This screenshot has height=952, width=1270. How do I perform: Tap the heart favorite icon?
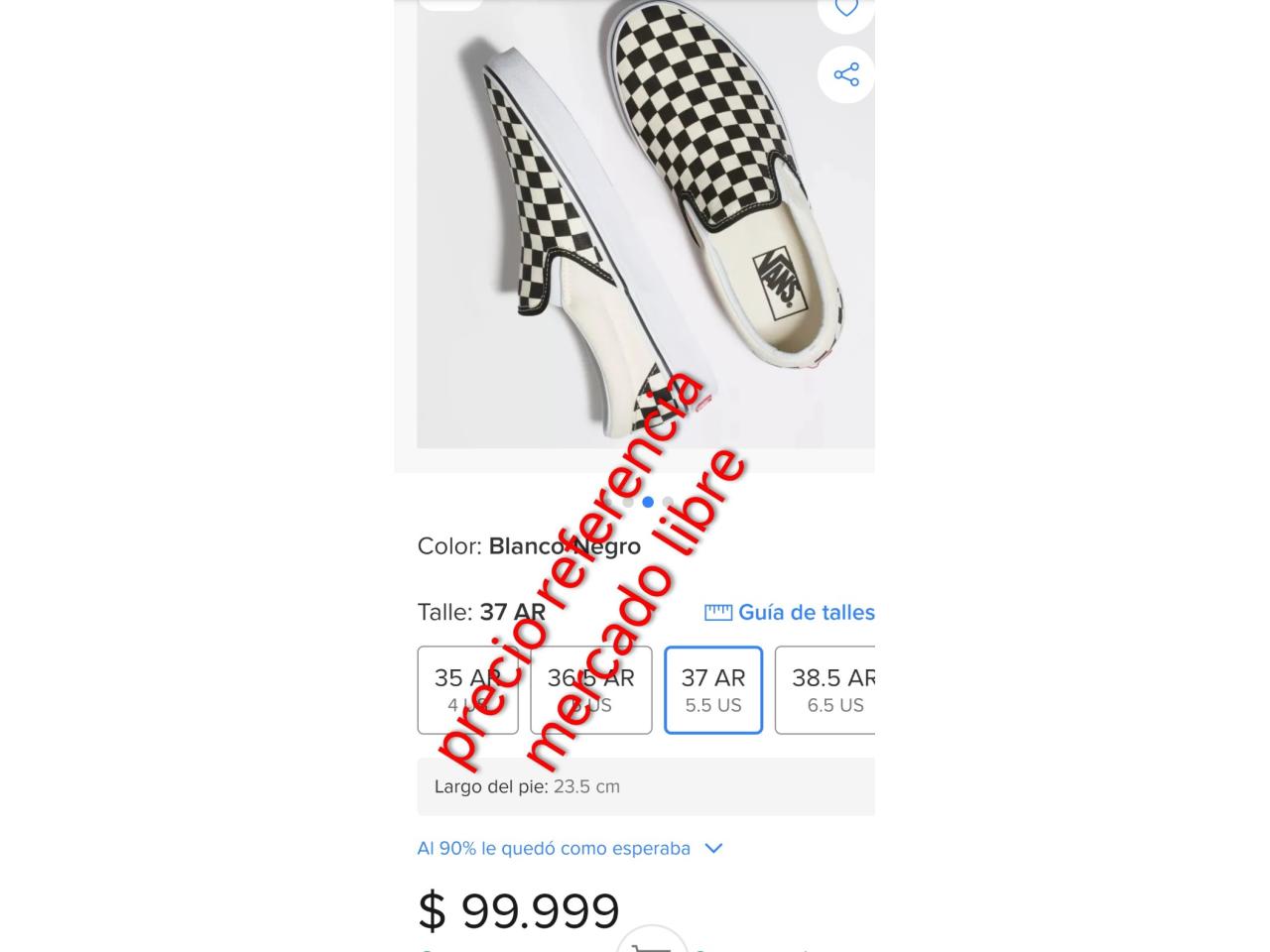coord(845,8)
